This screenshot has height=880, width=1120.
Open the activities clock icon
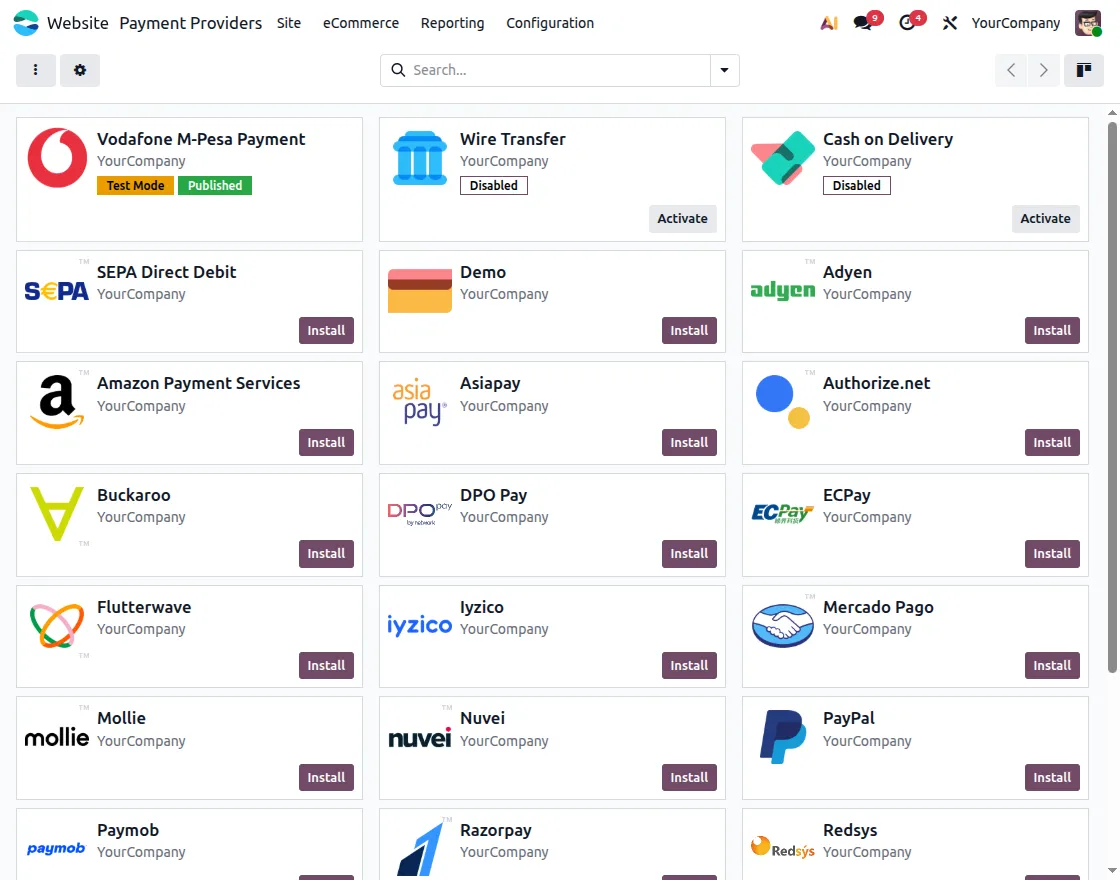click(x=907, y=23)
